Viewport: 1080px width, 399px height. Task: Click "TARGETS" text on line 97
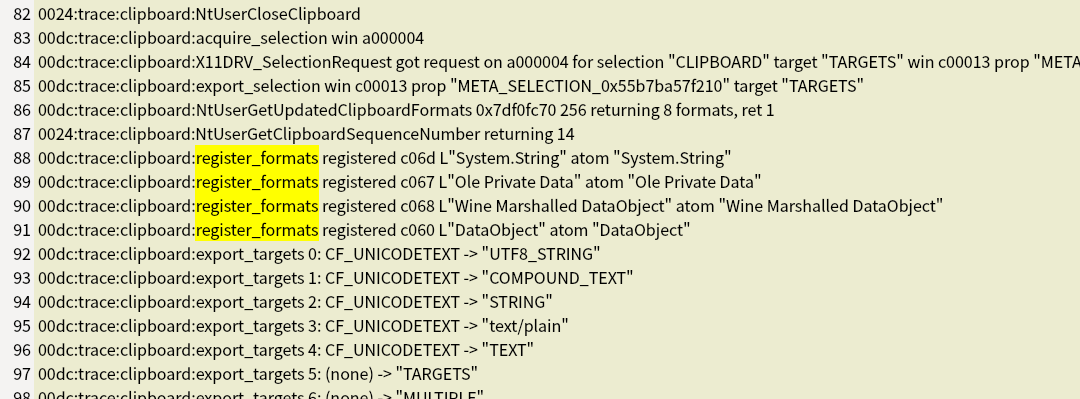pyautogui.click(x=437, y=374)
